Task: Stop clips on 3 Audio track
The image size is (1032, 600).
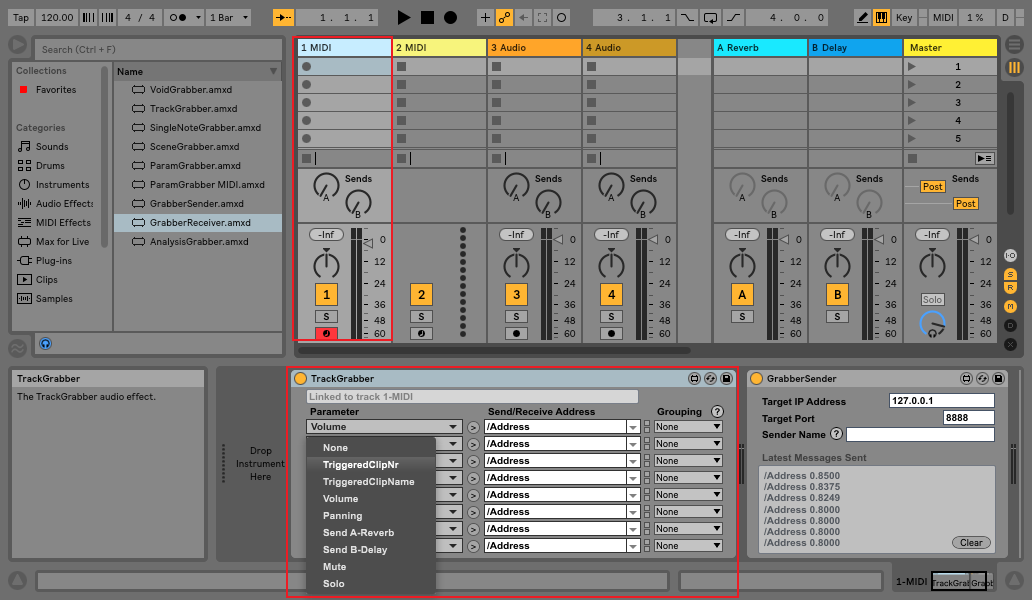Action: (x=496, y=159)
